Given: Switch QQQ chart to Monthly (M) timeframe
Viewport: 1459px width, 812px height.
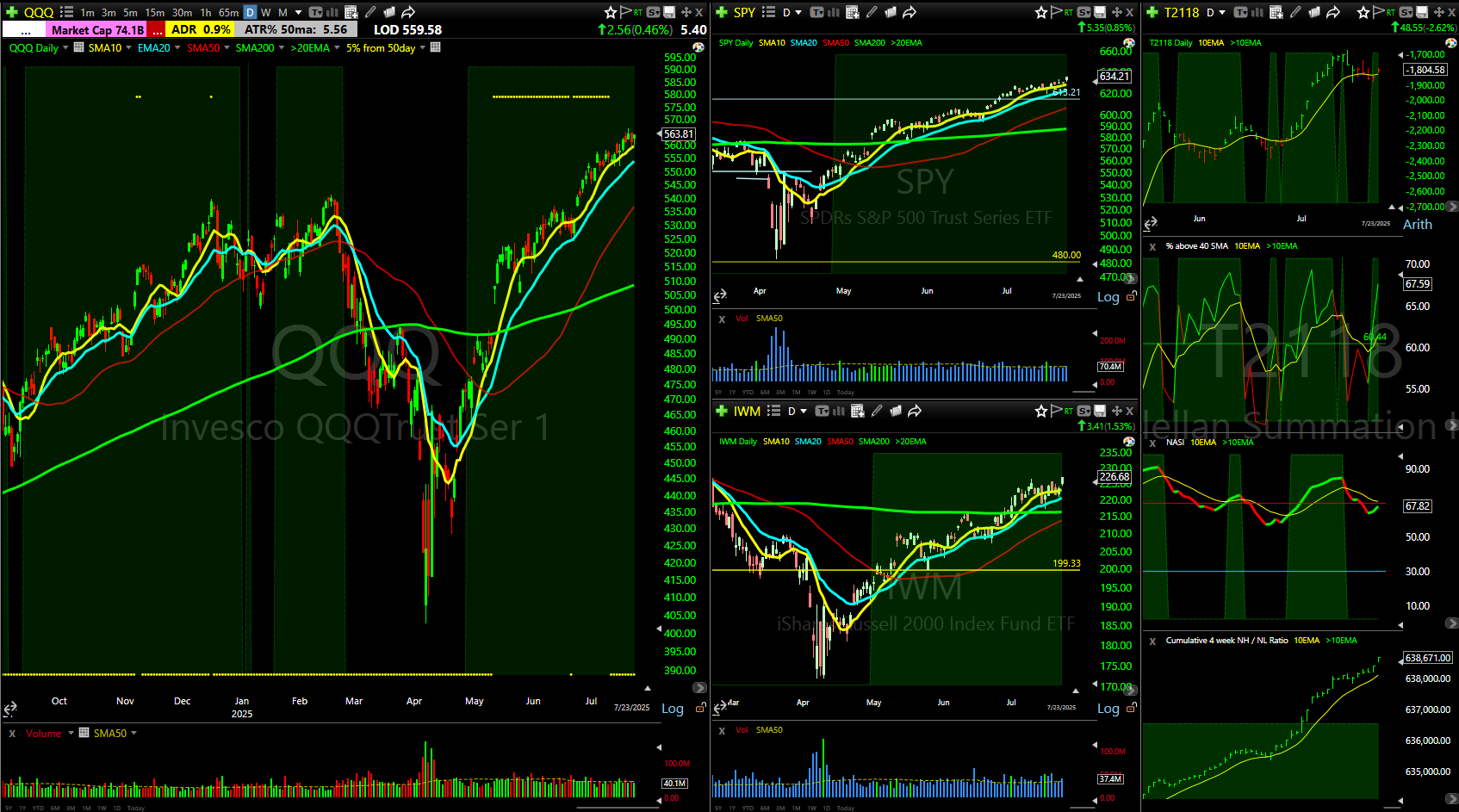Looking at the screenshot, I should coord(282,13).
